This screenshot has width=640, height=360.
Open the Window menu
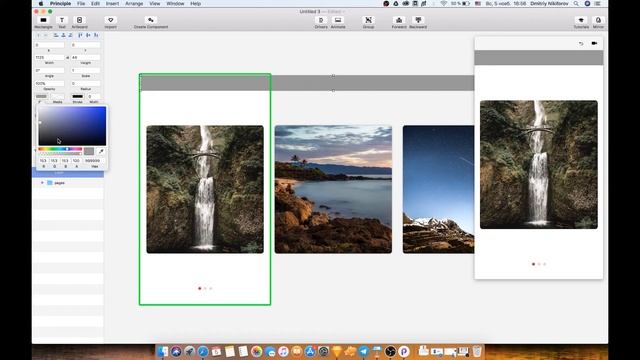(x=175, y=4)
